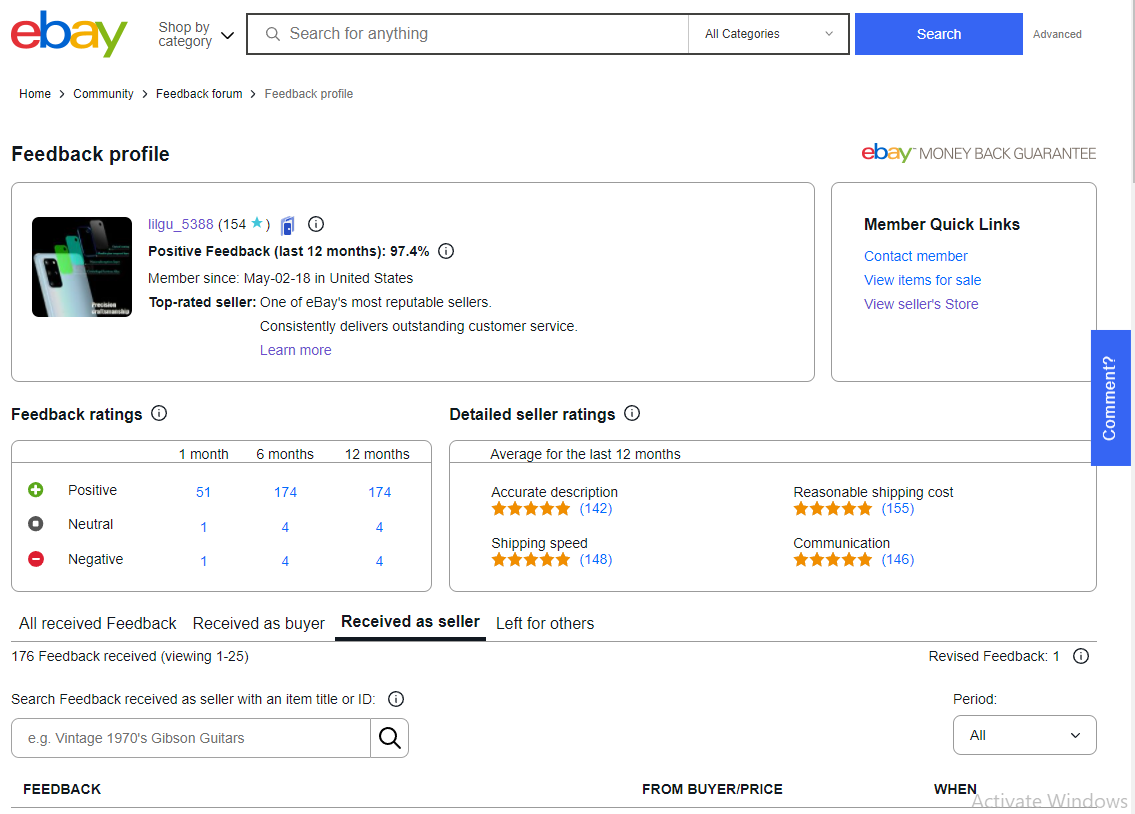Viewport: 1135px width, 814px height.
Task: Switch to Received as buyer tab
Action: (258, 624)
